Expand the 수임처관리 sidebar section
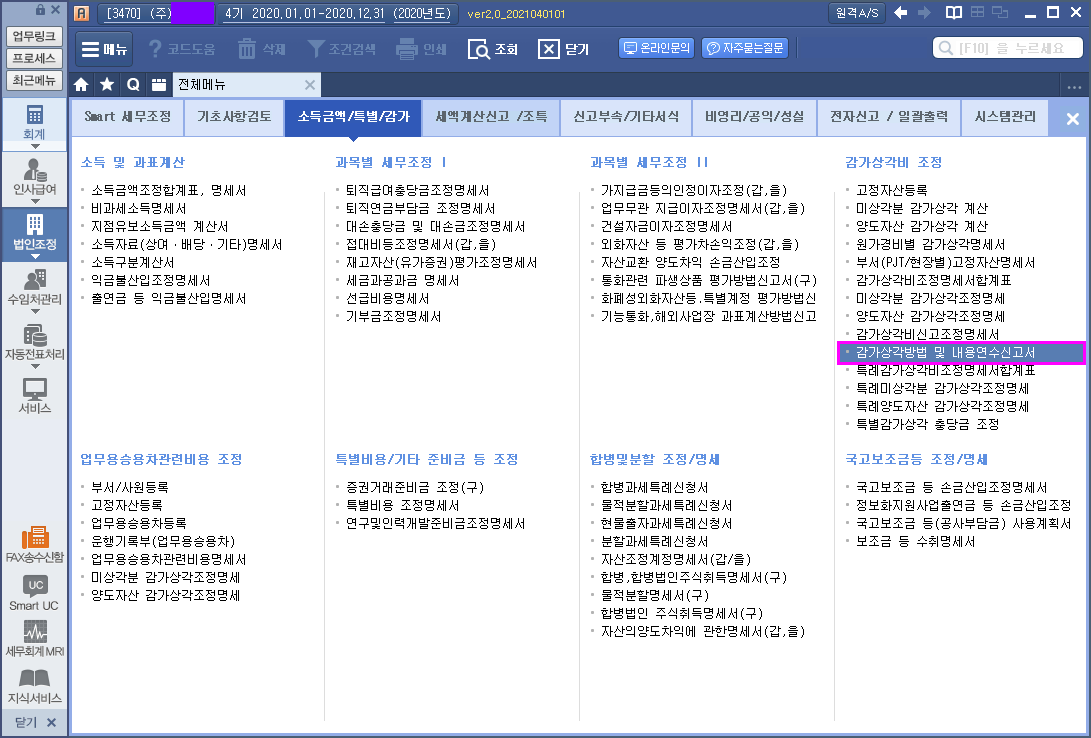Image resolution: width=1091 pixels, height=738 pixels. tap(35, 288)
